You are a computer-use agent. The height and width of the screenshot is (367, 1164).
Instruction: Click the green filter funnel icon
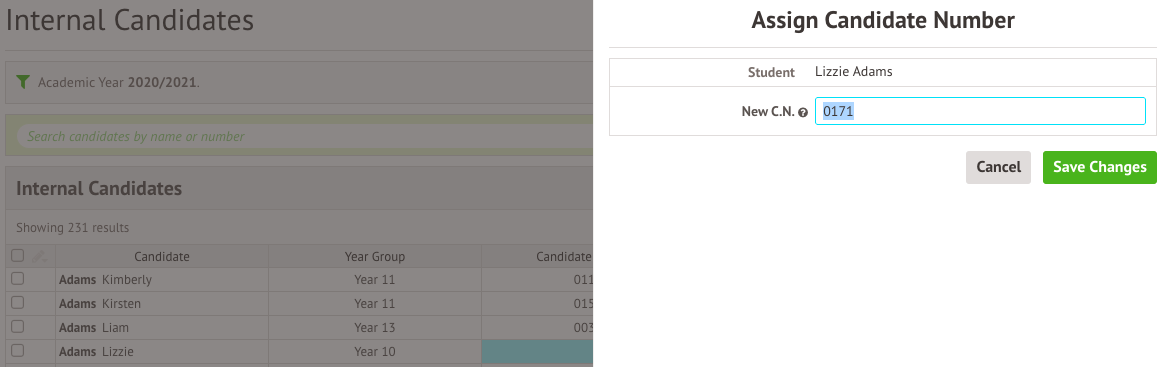[x=23, y=82]
